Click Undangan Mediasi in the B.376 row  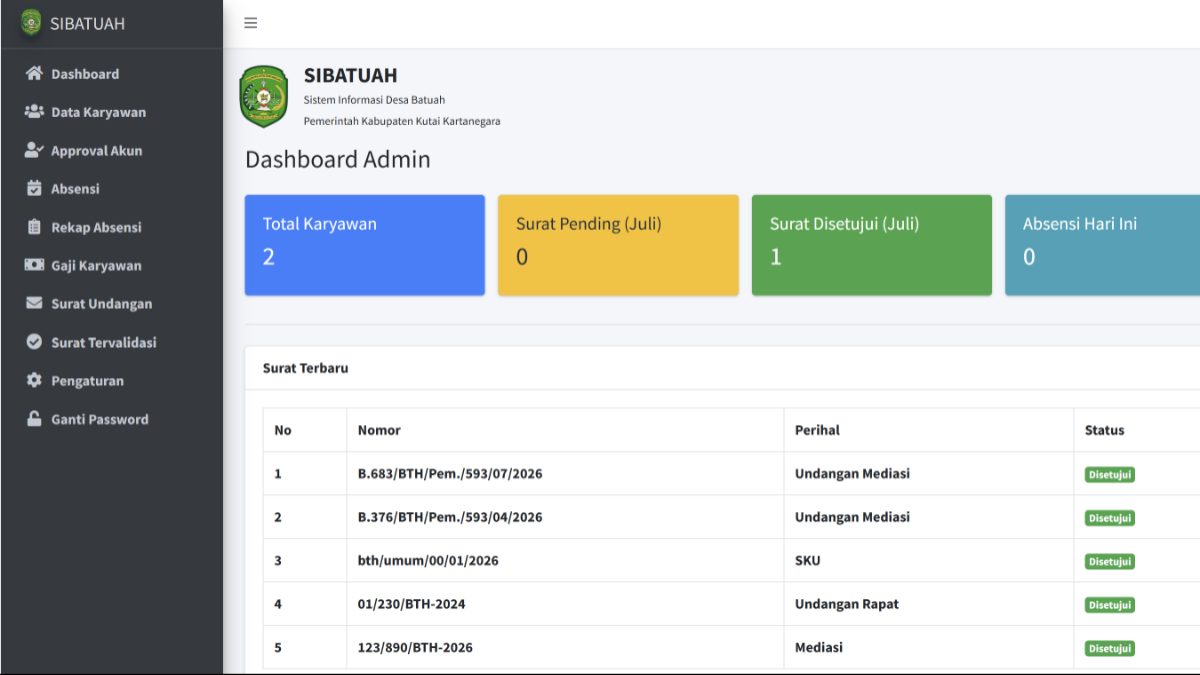coord(852,517)
